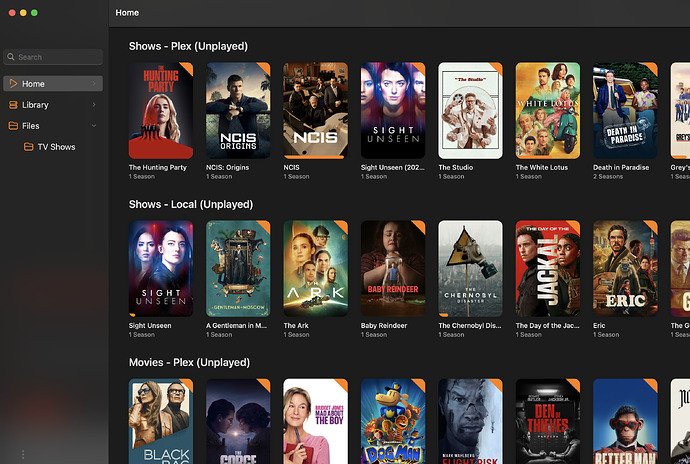Open The Hunting Party poster
690x464 pixels.
161,110
